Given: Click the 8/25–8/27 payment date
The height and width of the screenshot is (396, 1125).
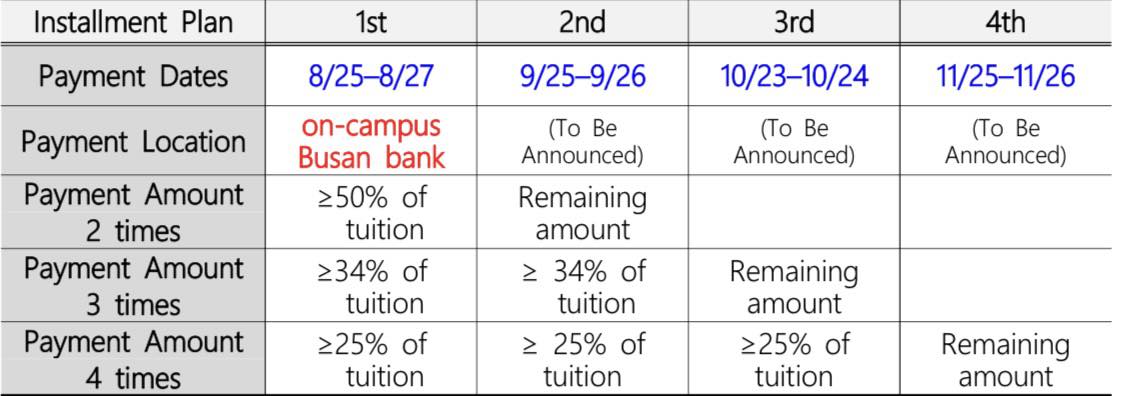Looking at the screenshot, I should 371,76.
